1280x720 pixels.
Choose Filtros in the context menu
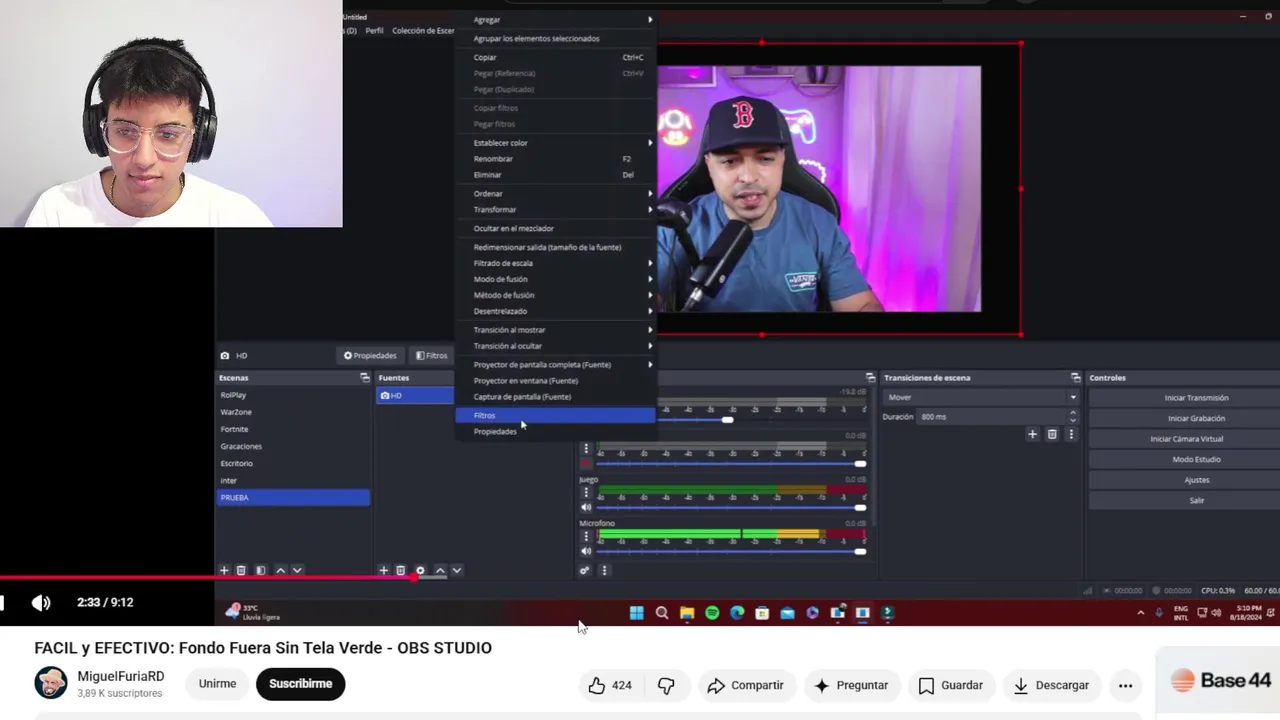pyautogui.click(x=555, y=415)
